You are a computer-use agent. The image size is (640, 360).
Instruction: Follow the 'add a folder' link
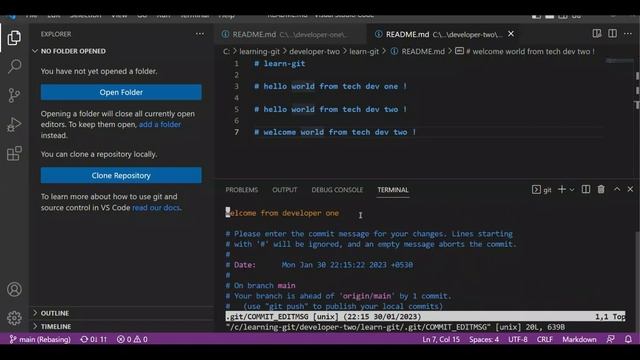coord(160,124)
